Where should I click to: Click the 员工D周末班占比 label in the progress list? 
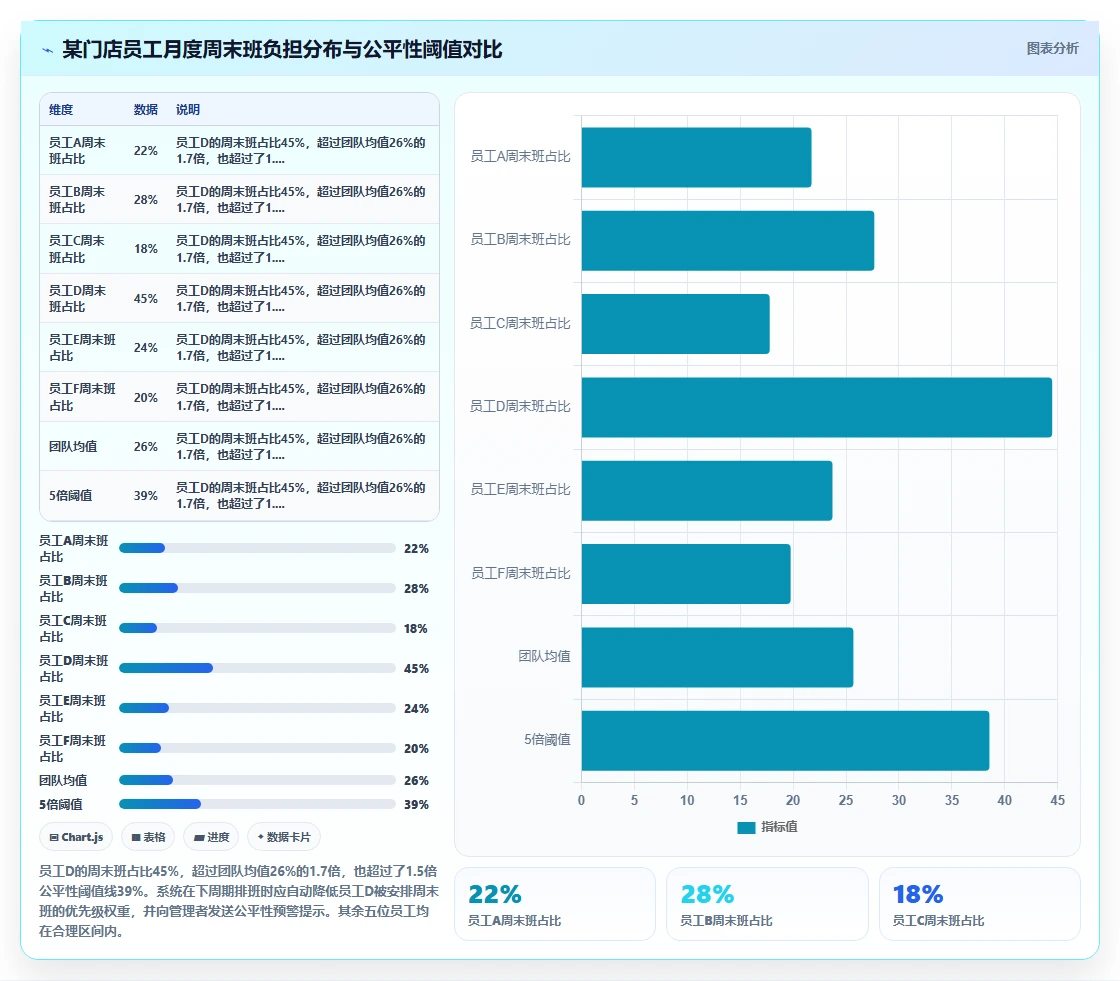coord(74,668)
